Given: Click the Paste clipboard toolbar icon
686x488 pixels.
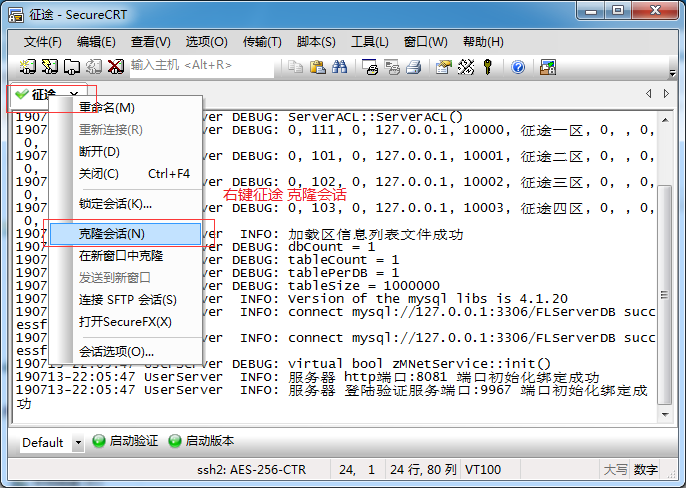Looking at the screenshot, I should point(317,67).
